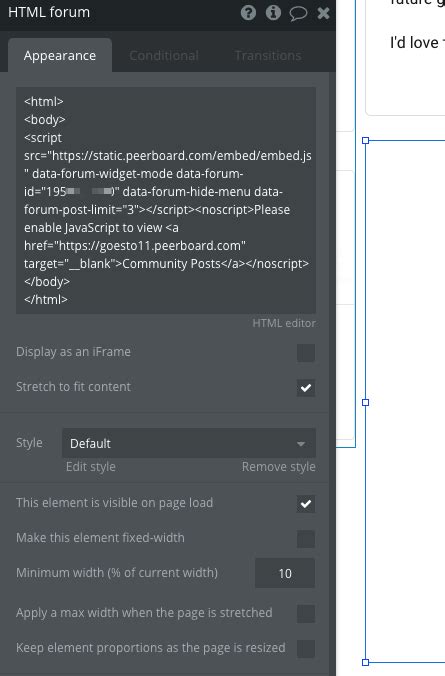Close the HTML forum property panel
This screenshot has height=676, width=445.
[323, 13]
